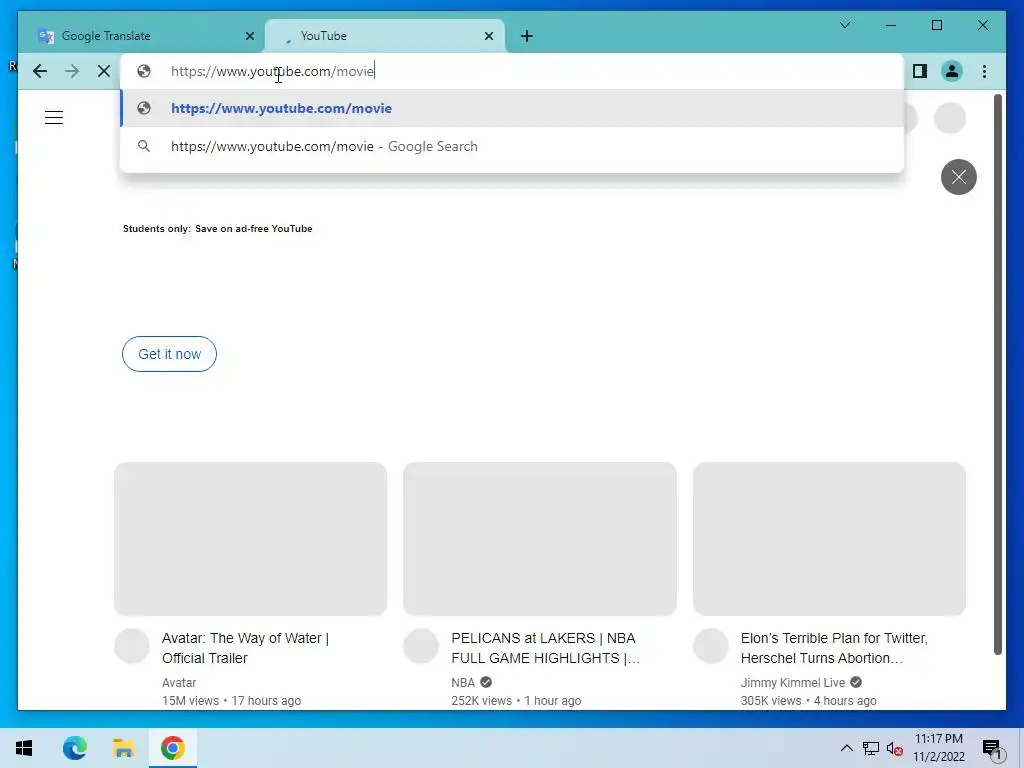The width and height of the screenshot is (1024, 768).
Task: Open the Avatar channel name link
Action: point(179,682)
